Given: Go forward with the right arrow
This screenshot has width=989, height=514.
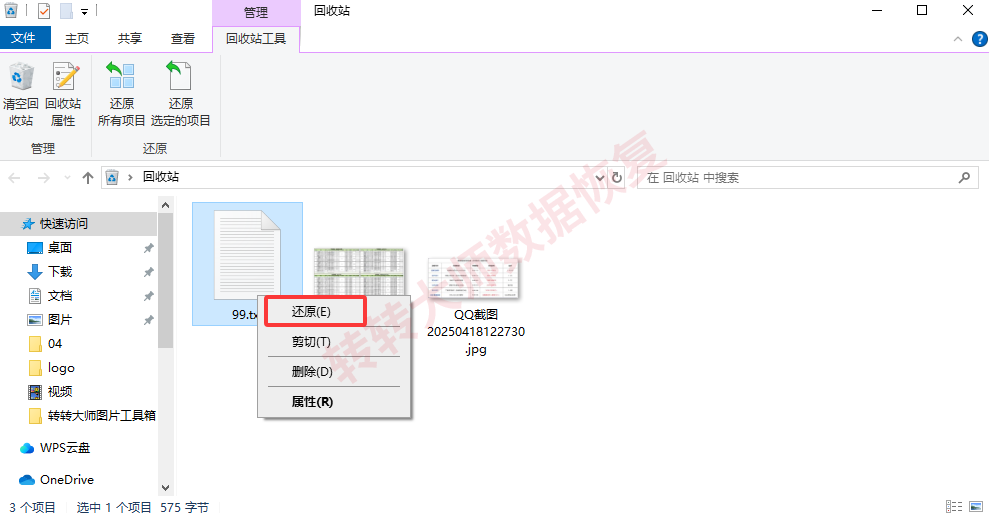Looking at the screenshot, I should click(44, 178).
